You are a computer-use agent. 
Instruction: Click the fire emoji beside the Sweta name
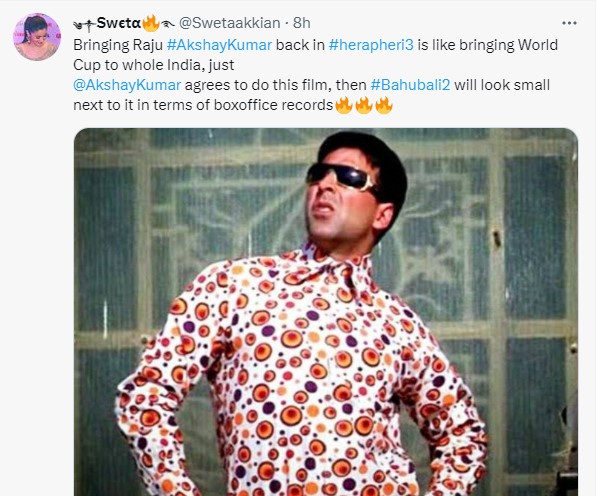150,21
